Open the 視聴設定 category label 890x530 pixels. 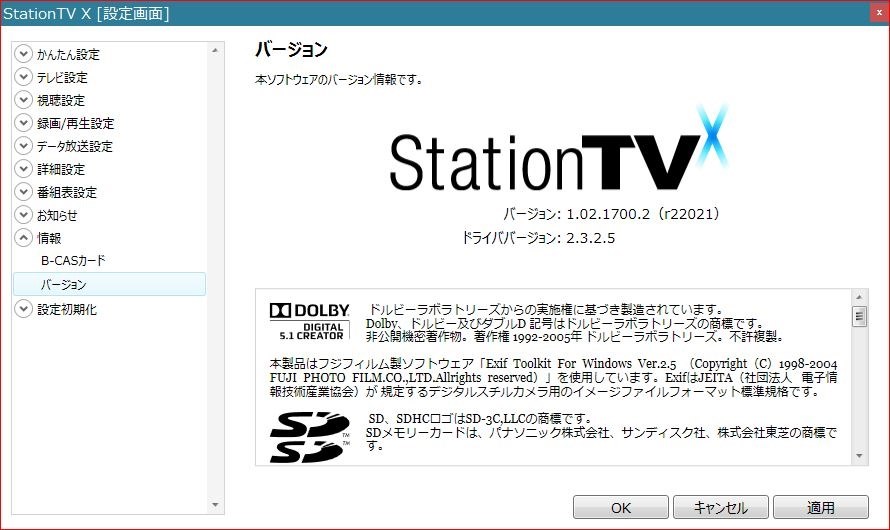(61, 100)
